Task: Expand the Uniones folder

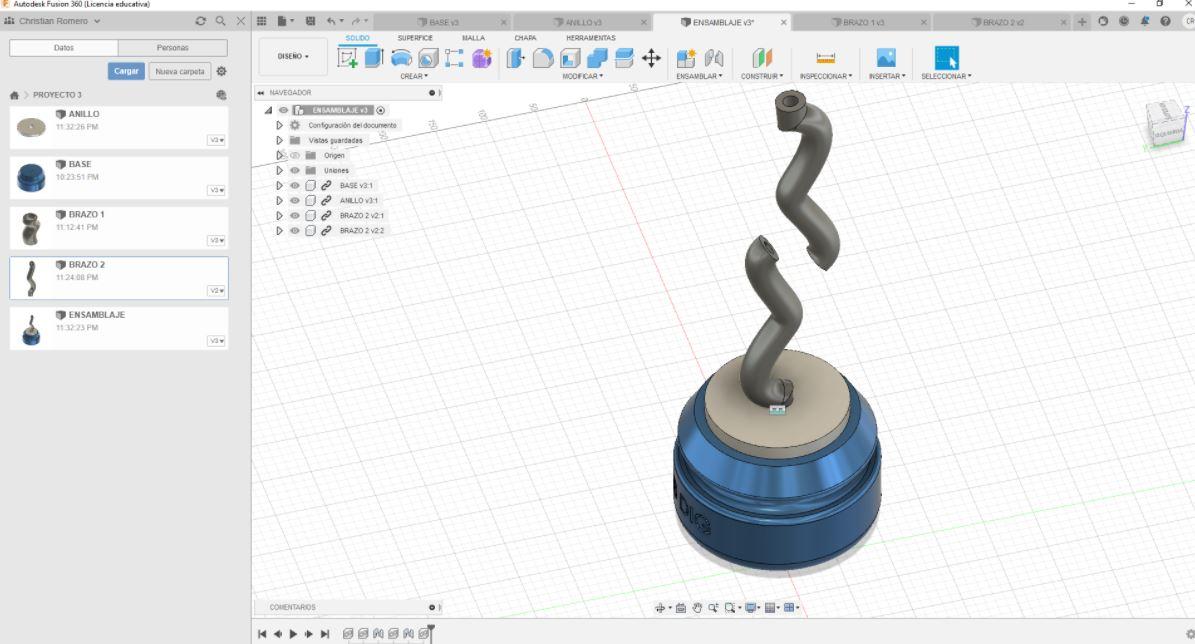Action: point(280,171)
